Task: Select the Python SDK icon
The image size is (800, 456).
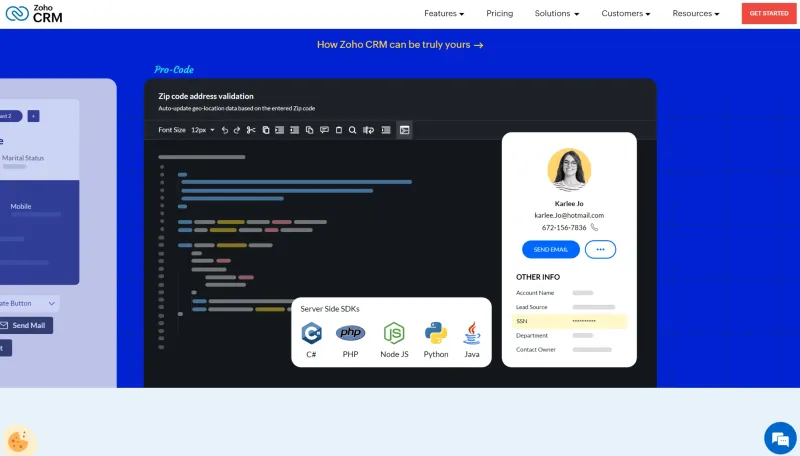Action: tap(436, 333)
